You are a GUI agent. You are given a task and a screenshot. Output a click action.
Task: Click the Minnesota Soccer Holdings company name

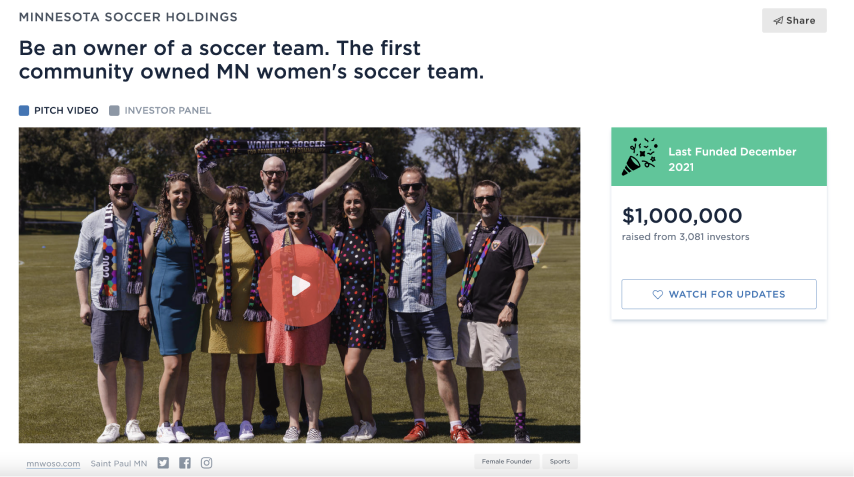click(x=128, y=17)
